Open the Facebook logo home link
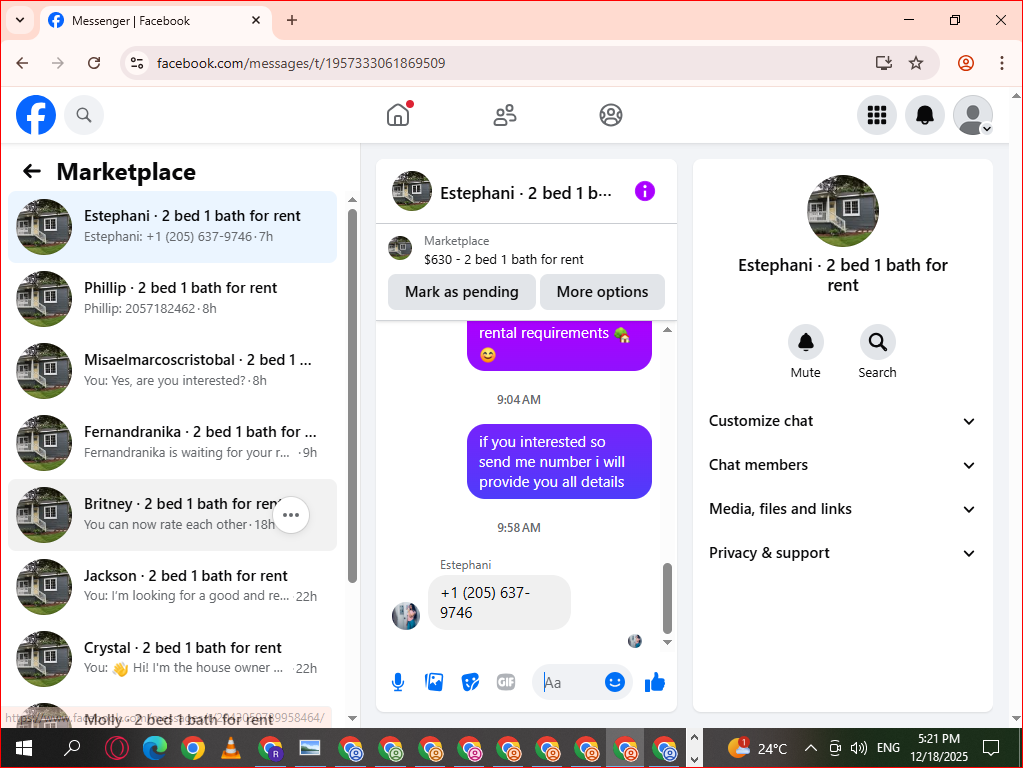 [x=36, y=115]
